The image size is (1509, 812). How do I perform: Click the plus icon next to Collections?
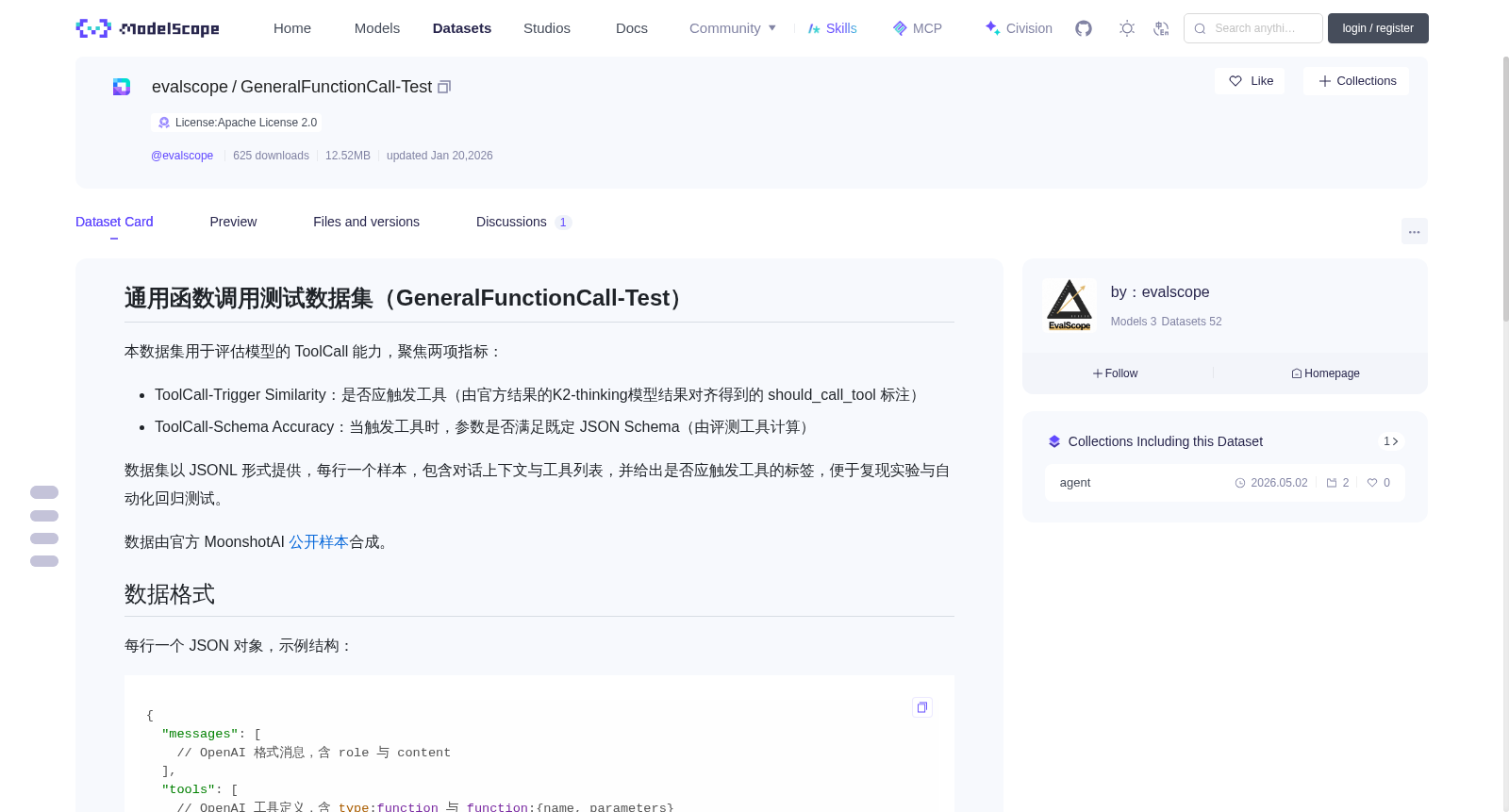pos(1325,81)
